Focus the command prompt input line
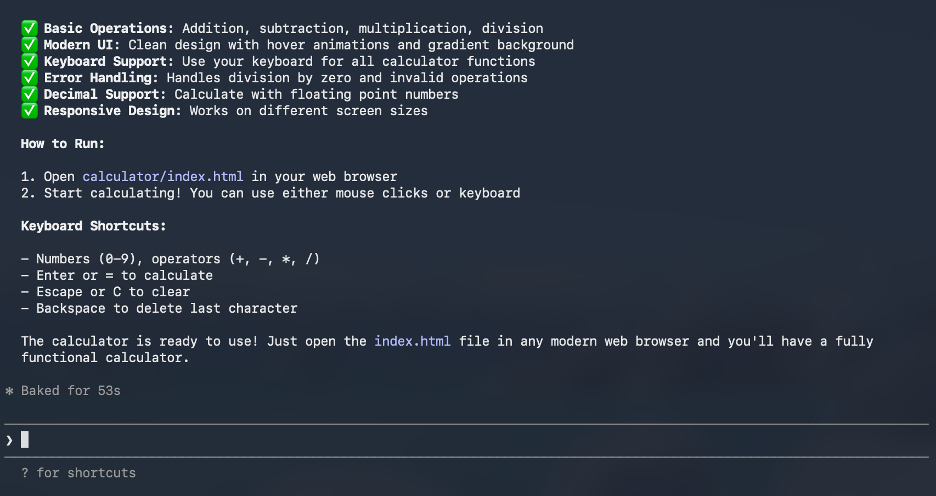 click(x=400, y=439)
